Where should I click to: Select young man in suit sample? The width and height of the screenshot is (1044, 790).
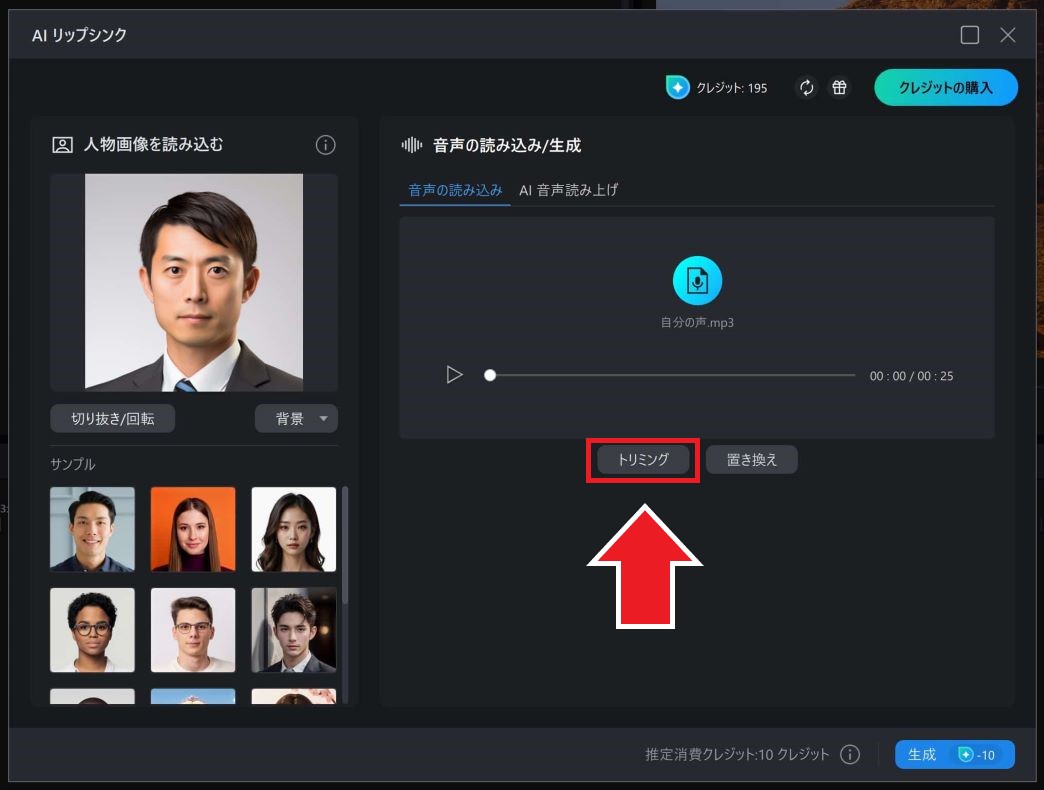(x=294, y=630)
